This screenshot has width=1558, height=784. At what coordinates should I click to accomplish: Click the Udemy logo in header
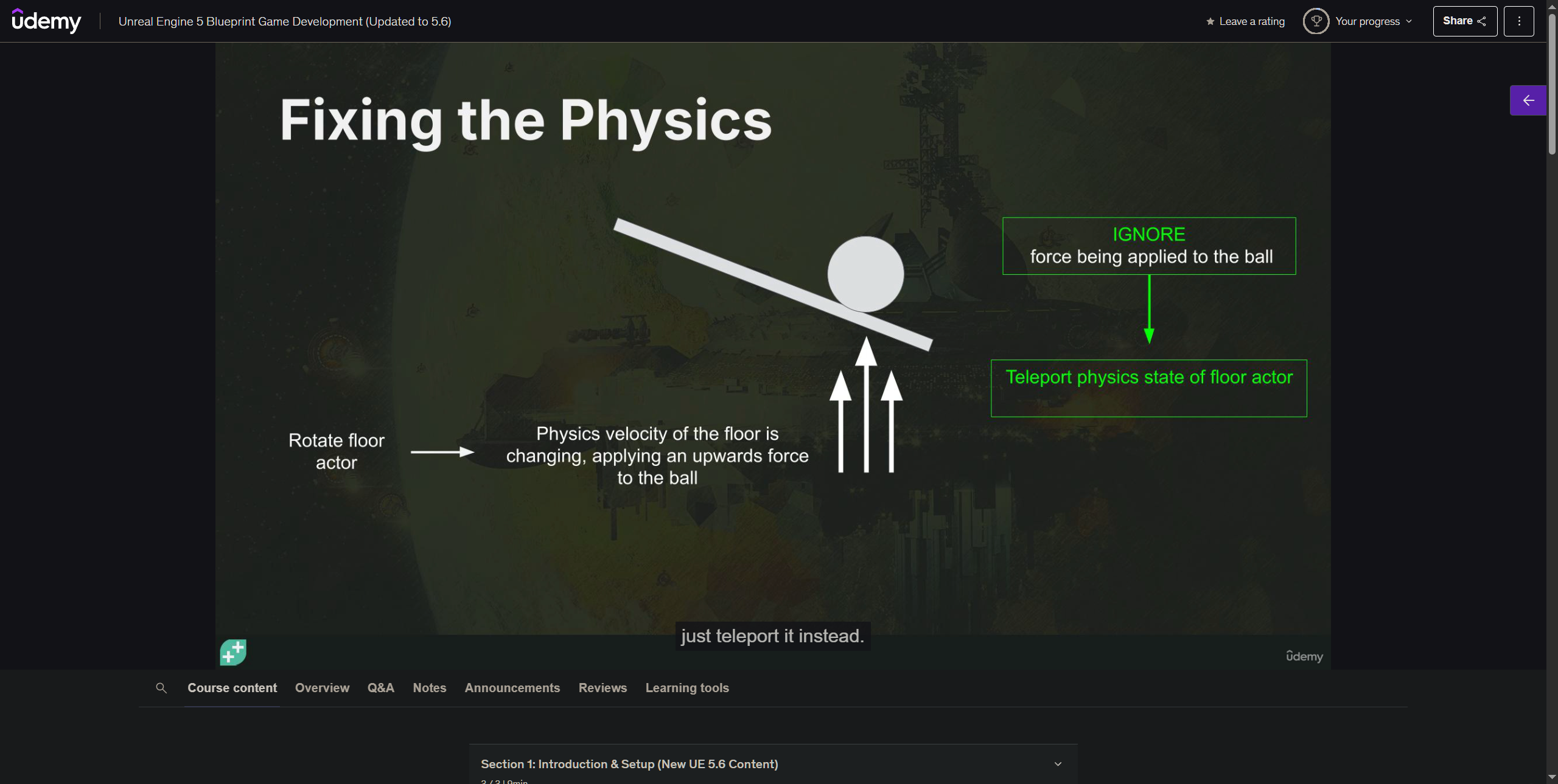coord(46,21)
